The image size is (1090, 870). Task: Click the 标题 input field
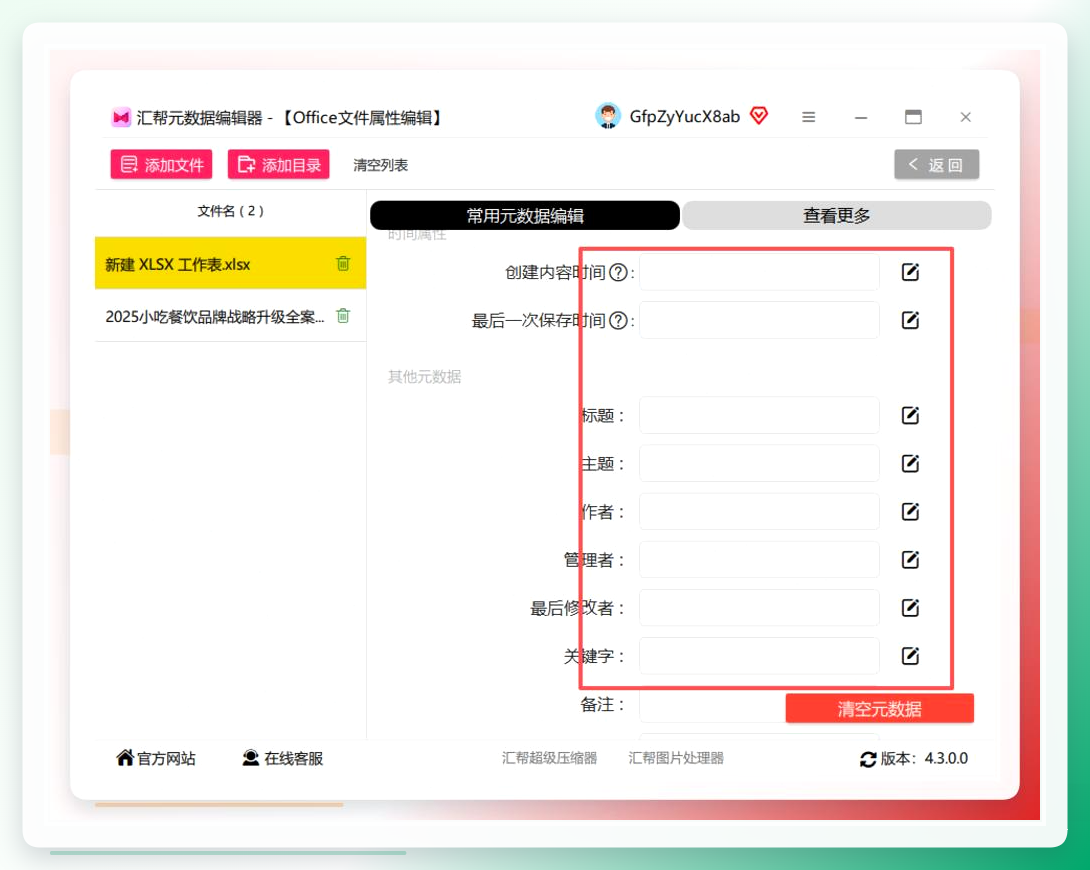pos(759,416)
